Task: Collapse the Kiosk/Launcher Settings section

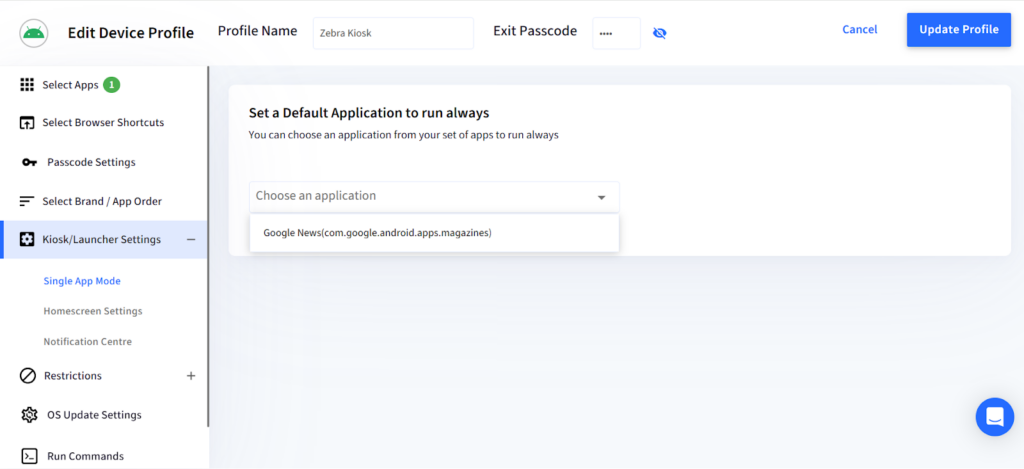Action: [190, 240]
